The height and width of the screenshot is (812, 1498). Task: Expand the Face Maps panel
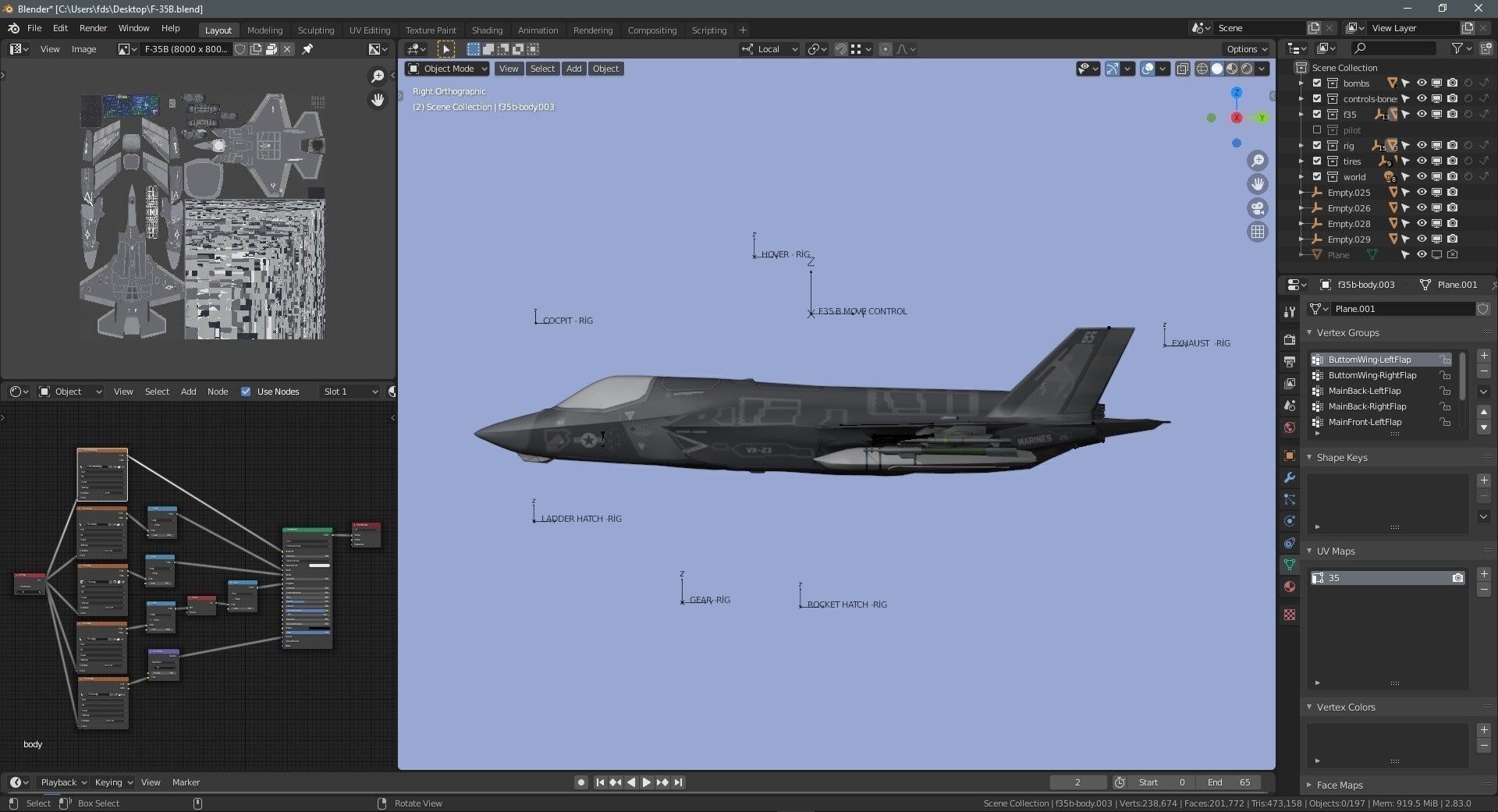pyautogui.click(x=1310, y=785)
